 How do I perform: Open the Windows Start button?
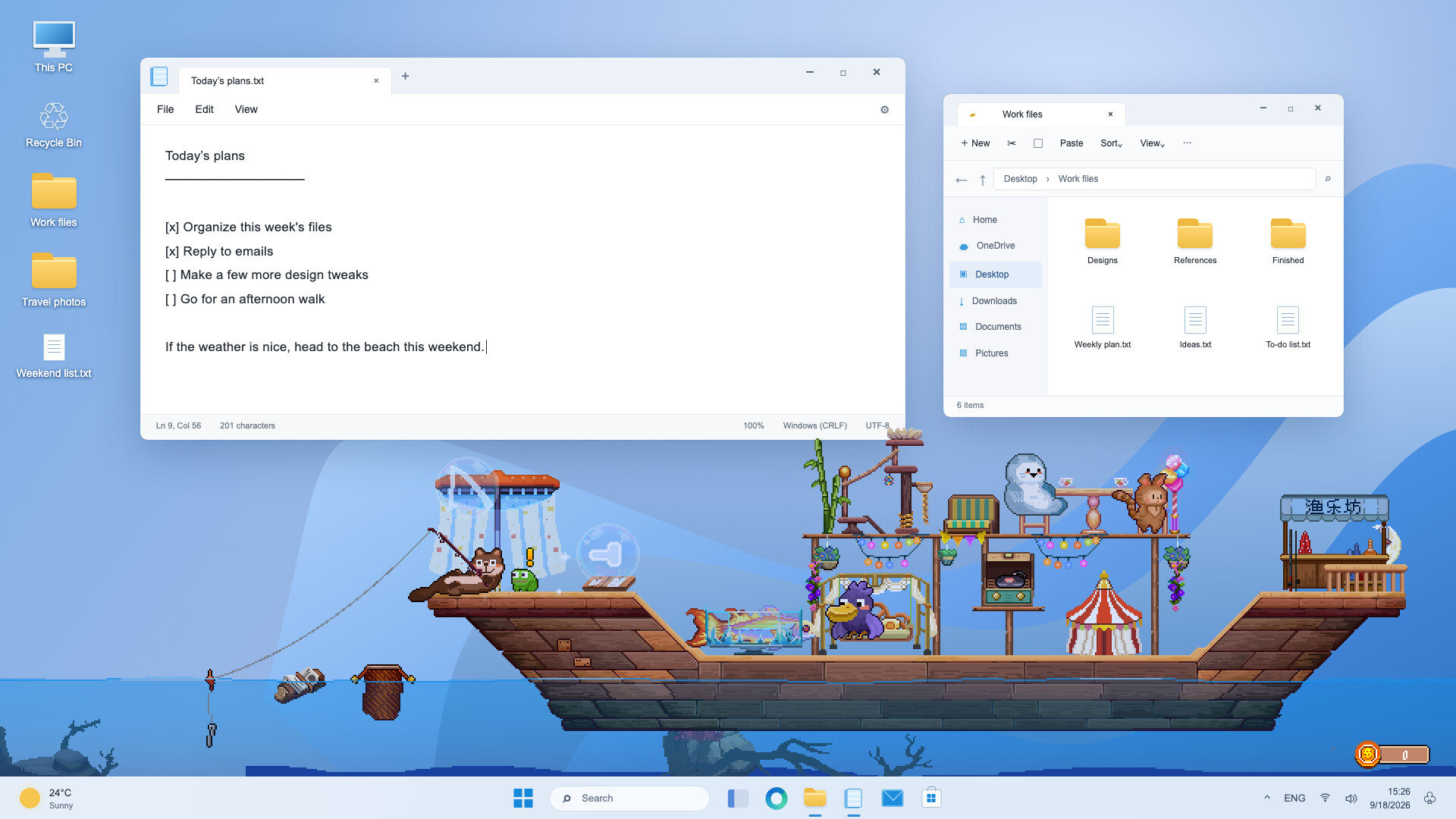click(x=523, y=798)
